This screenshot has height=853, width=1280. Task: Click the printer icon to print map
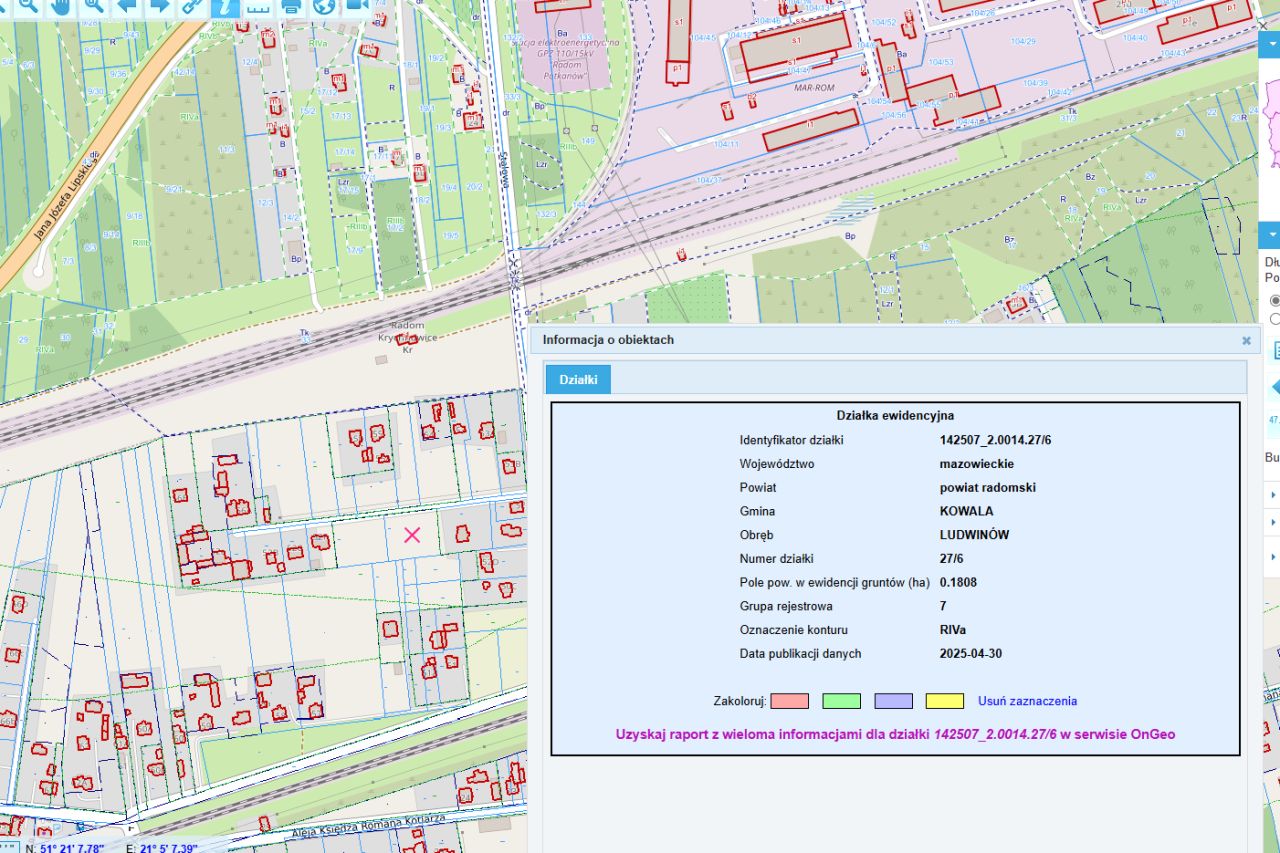291,6
